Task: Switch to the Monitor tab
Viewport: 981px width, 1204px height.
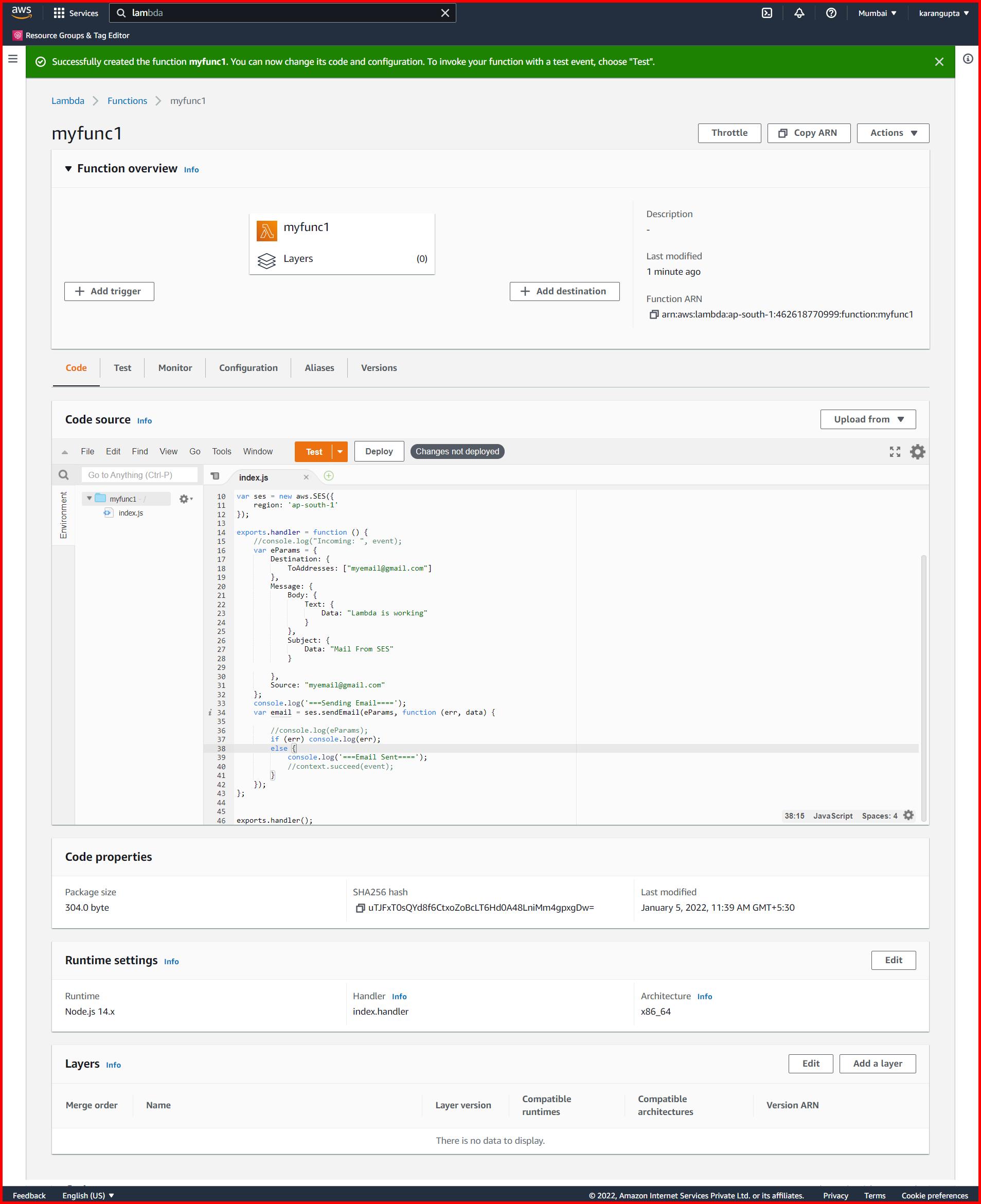Action: [x=174, y=367]
